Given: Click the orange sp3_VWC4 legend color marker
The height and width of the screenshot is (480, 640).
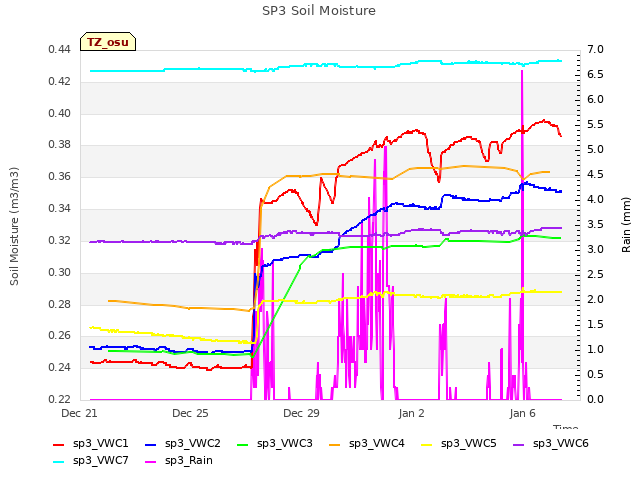Looking at the screenshot, I should coord(334,444).
